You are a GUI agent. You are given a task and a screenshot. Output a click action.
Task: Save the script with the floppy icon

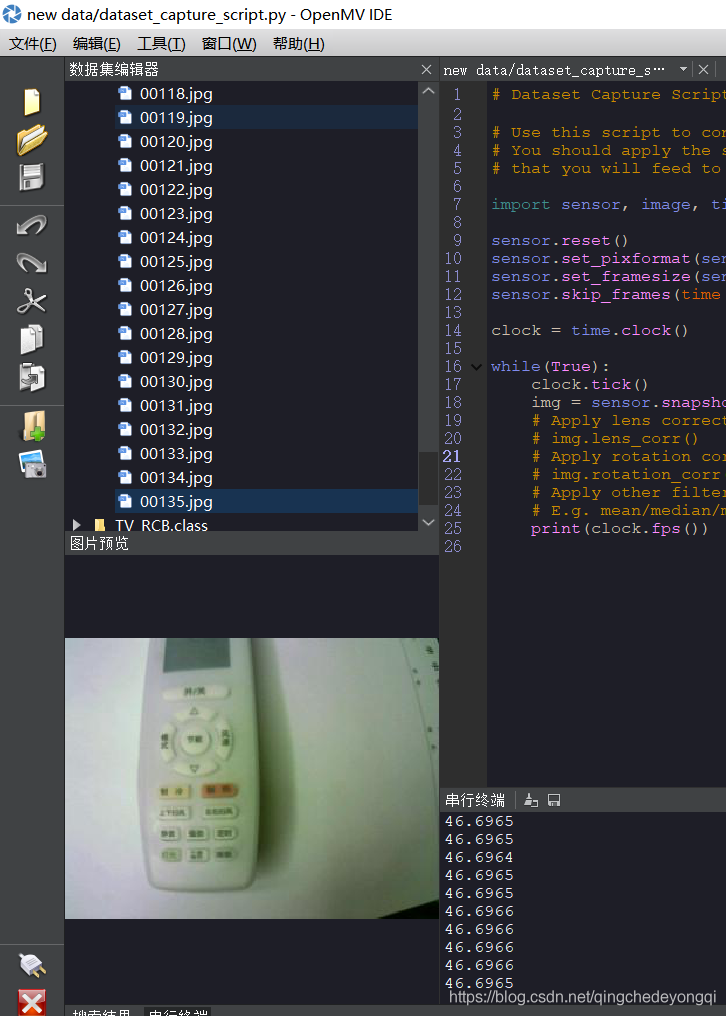pyautogui.click(x=32, y=177)
